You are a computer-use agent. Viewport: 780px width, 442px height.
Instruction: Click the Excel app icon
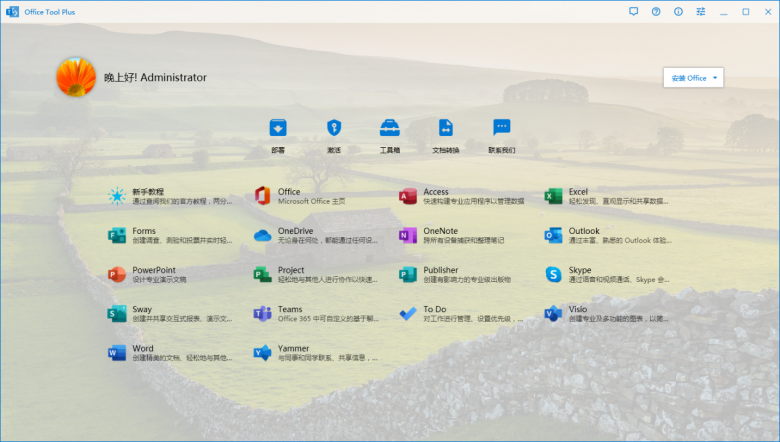coord(553,196)
